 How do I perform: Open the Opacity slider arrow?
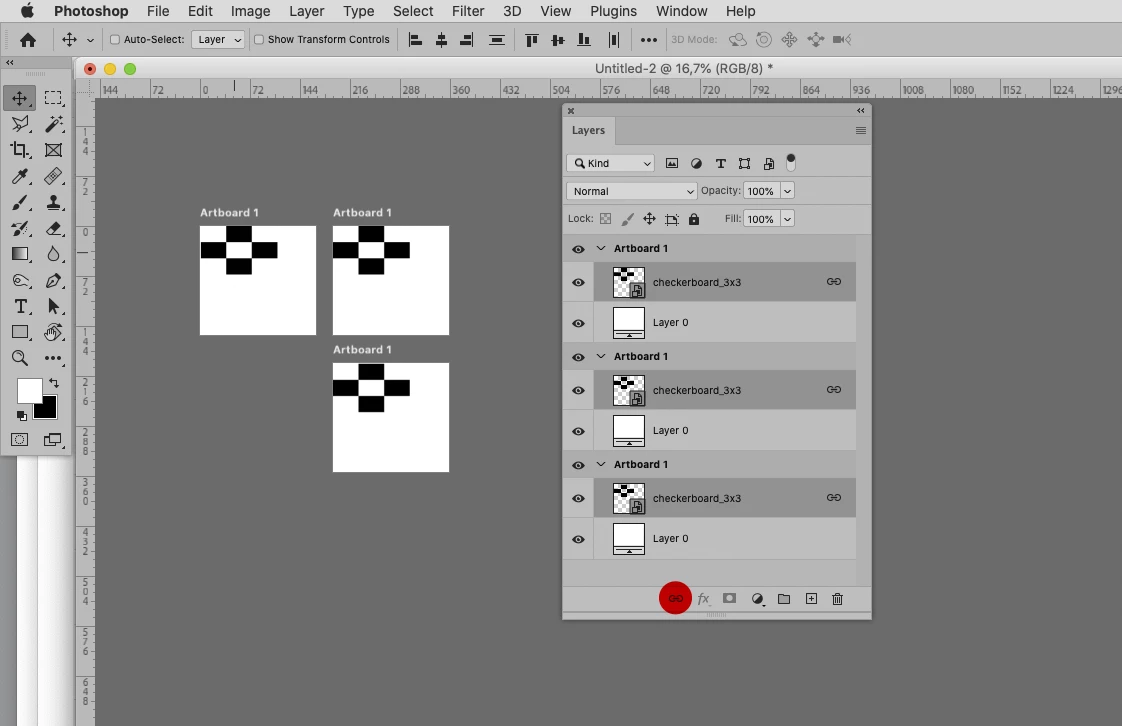(787, 191)
